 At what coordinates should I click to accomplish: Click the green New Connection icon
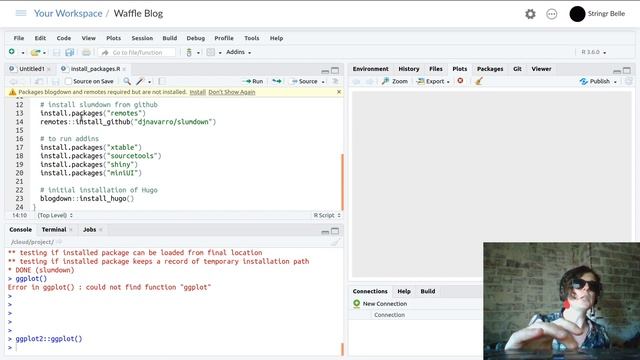356,304
